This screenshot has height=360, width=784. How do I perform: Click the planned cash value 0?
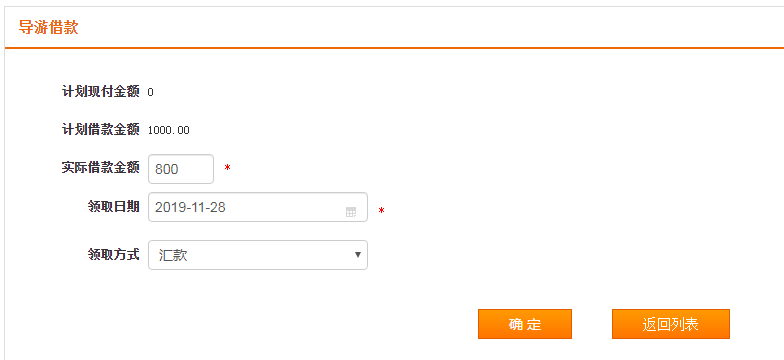click(150, 92)
